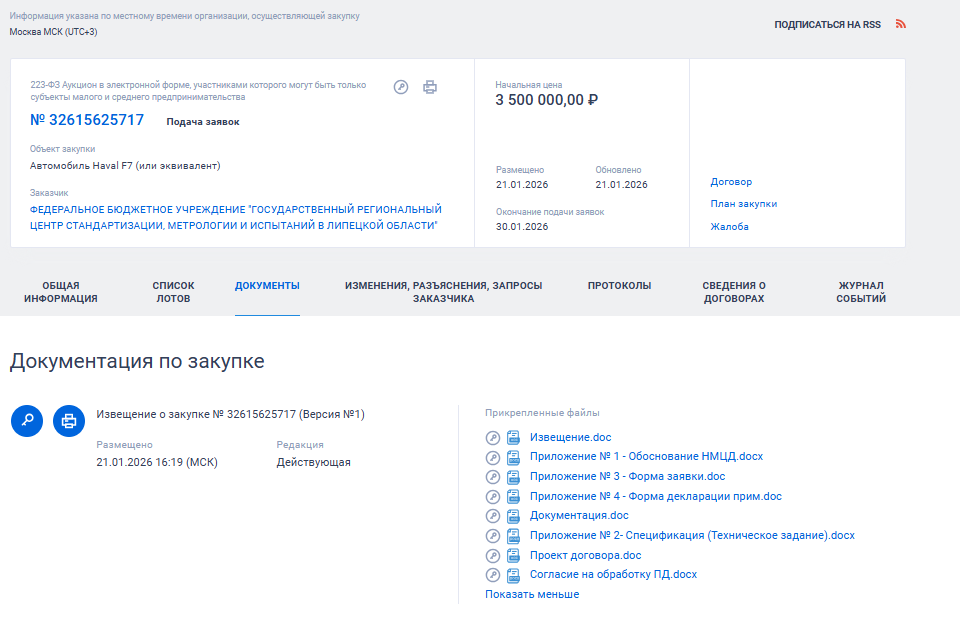This screenshot has height=626, width=960.
Task: View signature for Приложение № 3 Форма заявки
Action: tap(493, 477)
